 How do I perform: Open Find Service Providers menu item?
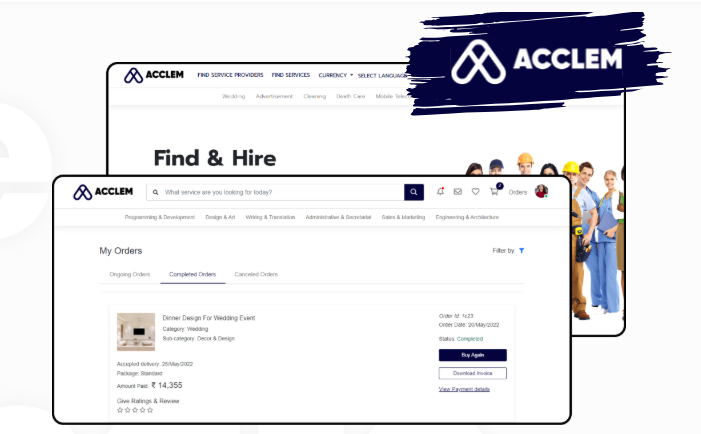click(x=230, y=75)
